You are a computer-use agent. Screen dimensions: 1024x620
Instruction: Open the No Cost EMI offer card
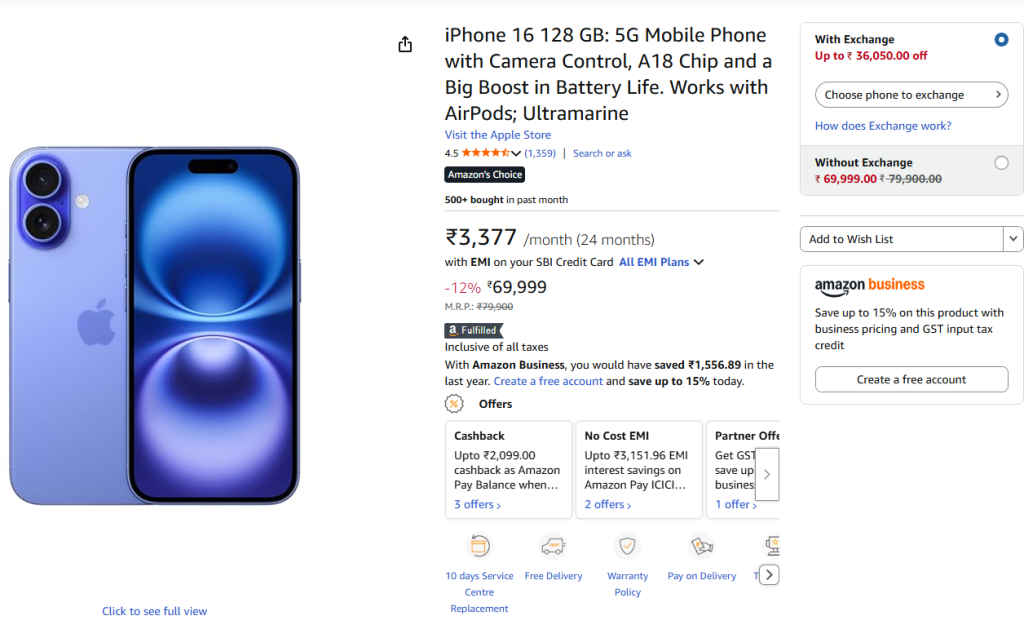point(639,468)
